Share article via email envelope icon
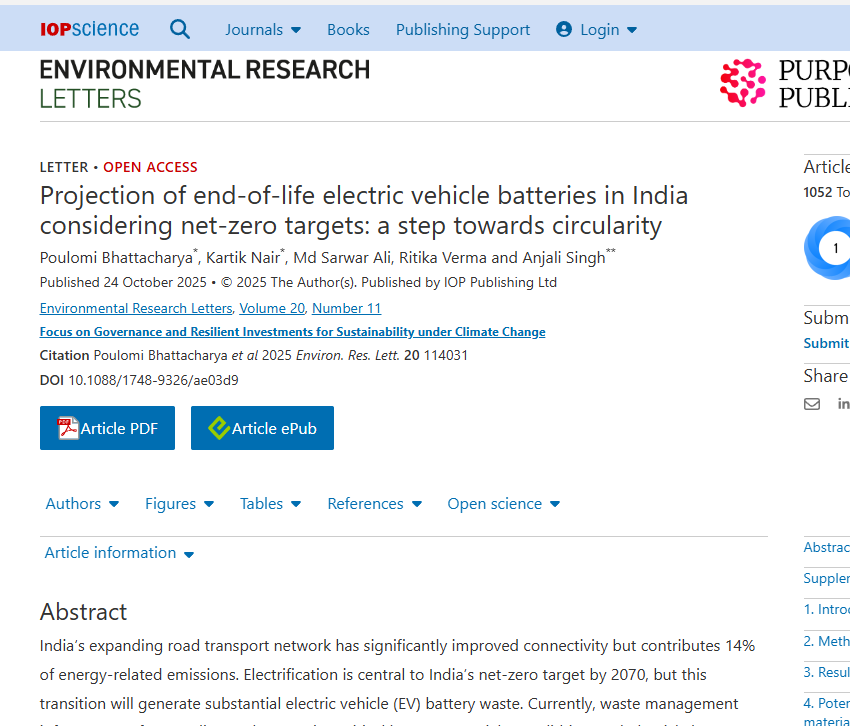Image resolution: width=850 pixels, height=726 pixels. tap(812, 404)
